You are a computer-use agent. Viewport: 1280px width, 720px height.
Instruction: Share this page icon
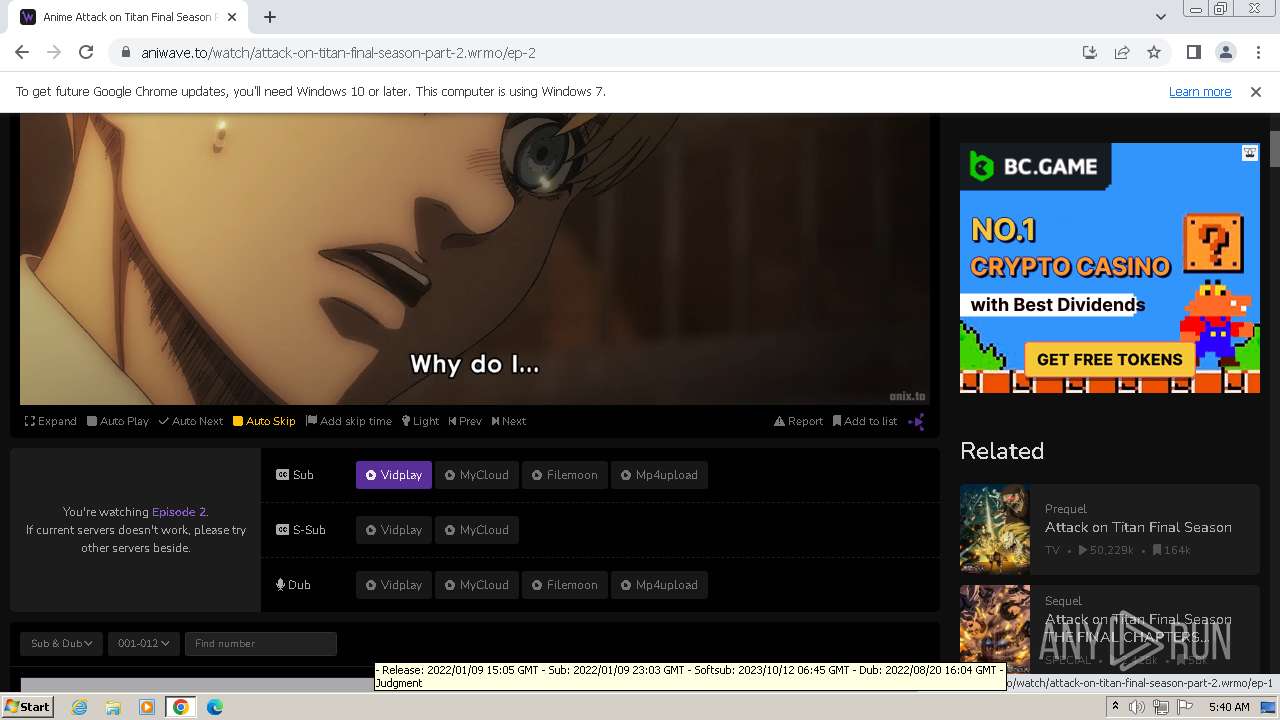[1122, 53]
